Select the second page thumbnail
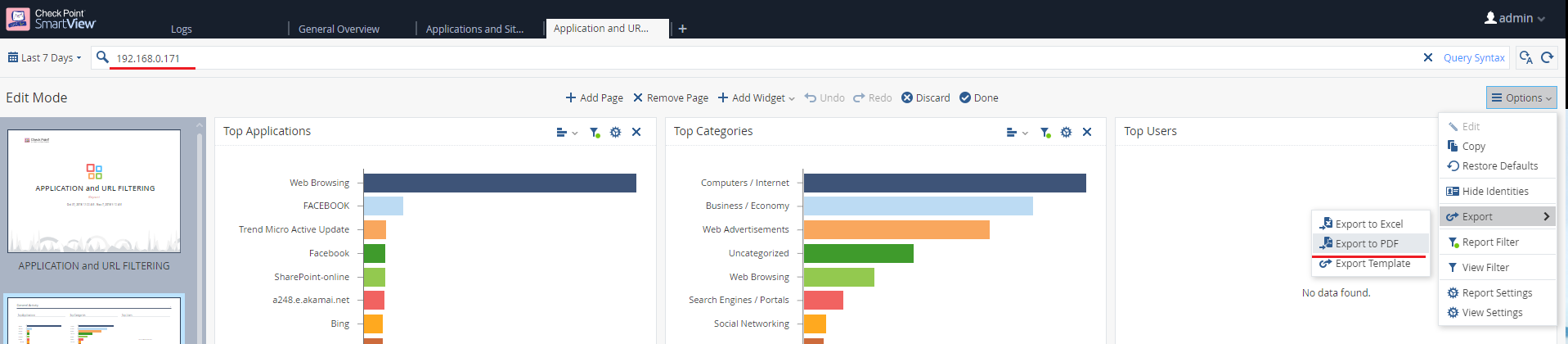The image size is (1568, 344). (x=94, y=320)
